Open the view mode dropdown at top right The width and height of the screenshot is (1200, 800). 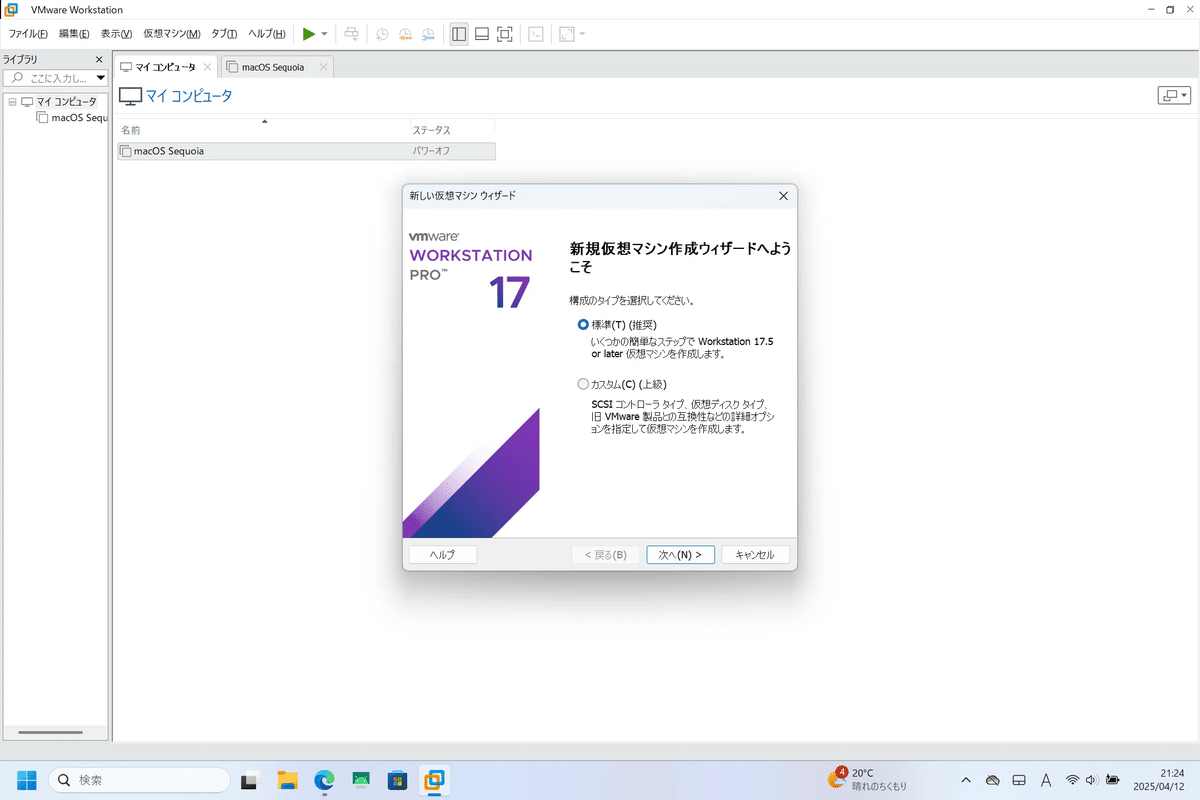click(1173, 95)
